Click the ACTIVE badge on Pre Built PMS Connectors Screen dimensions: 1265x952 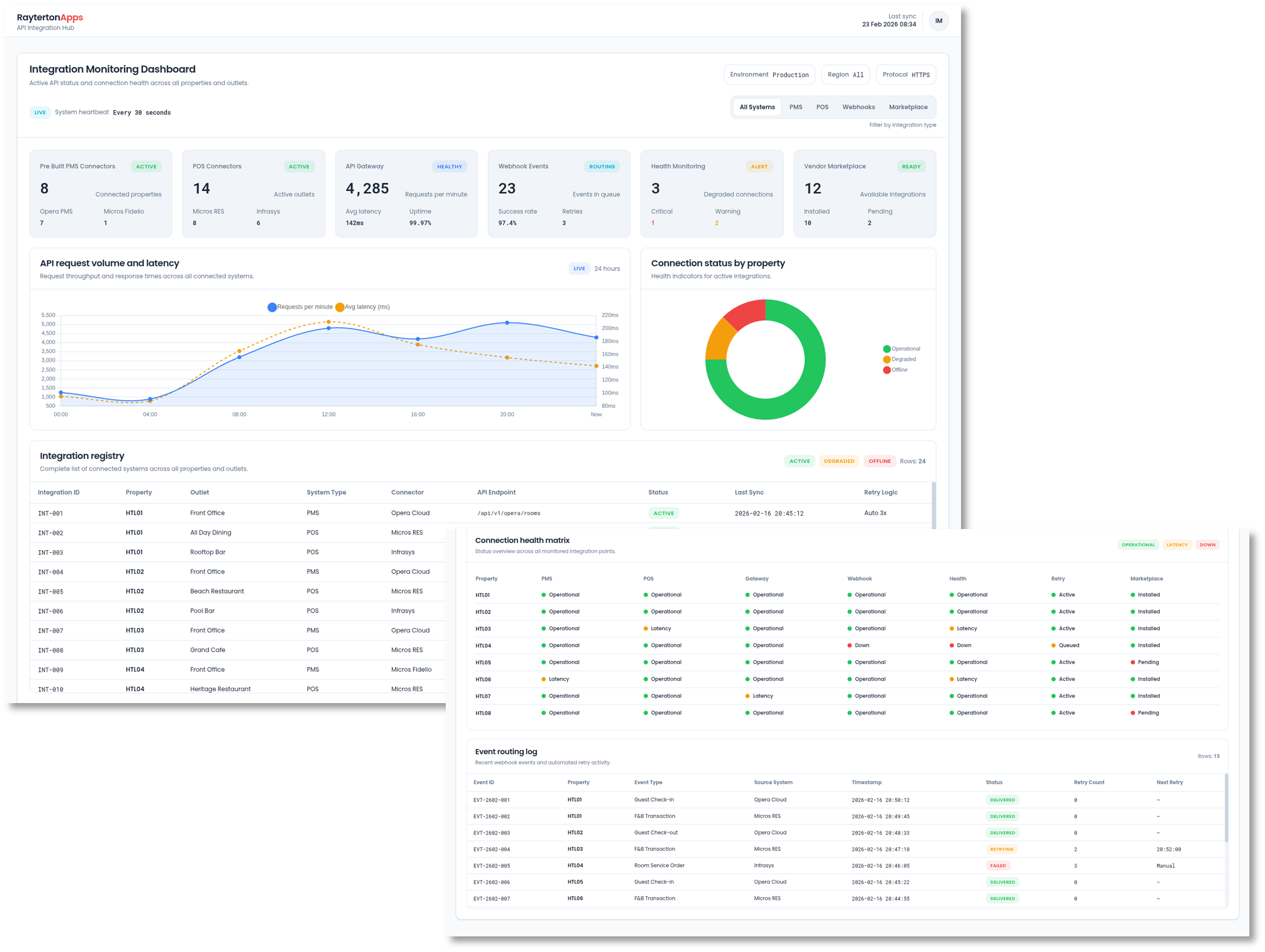pos(147,166)
